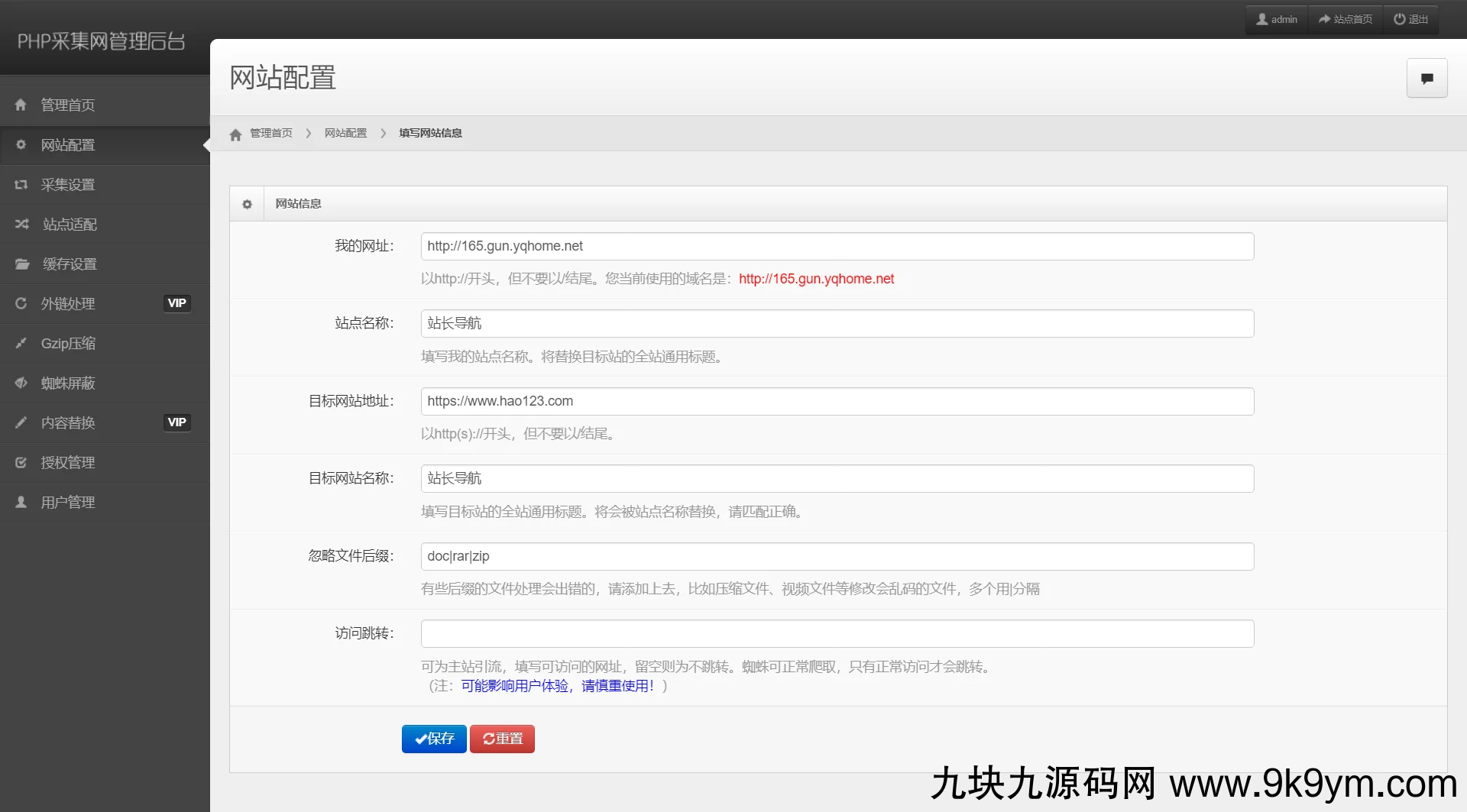Image resolution: width=1467 pixels, height=812 pixels.
Task: Focus the 访问跳转 input field
Action: (837, 634)
